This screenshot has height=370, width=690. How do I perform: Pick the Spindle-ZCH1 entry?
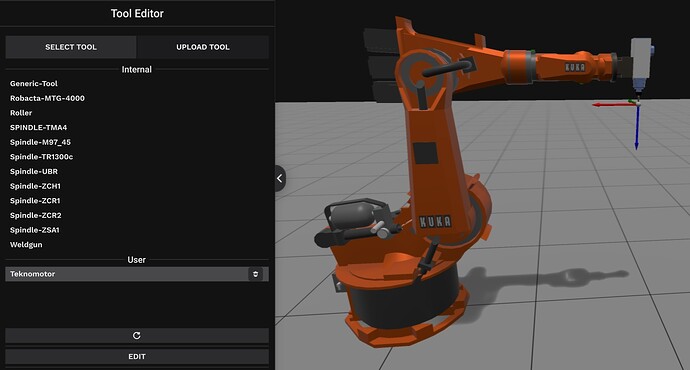[35, 186]
